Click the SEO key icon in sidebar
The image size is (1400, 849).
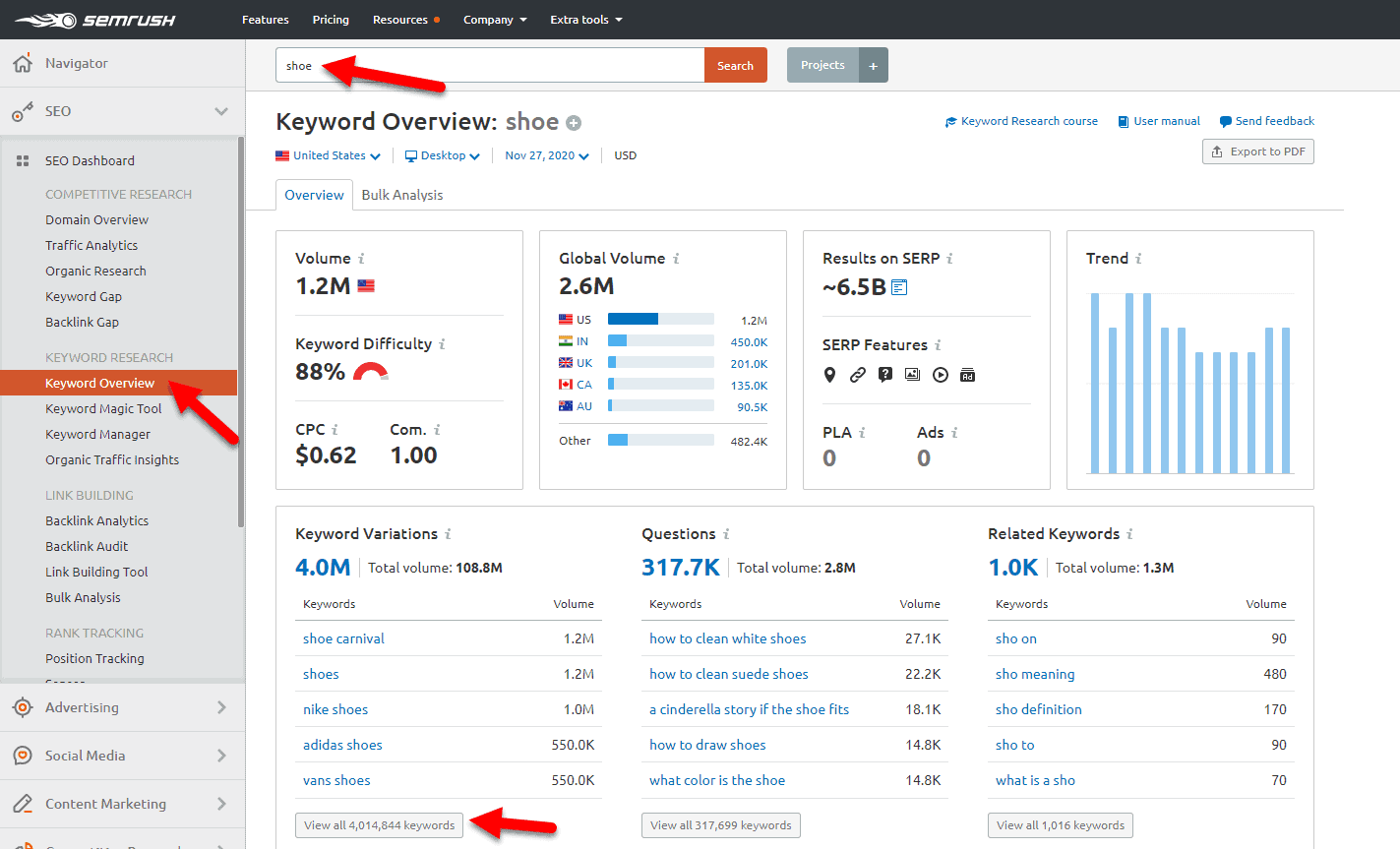[x=23, y=112]
